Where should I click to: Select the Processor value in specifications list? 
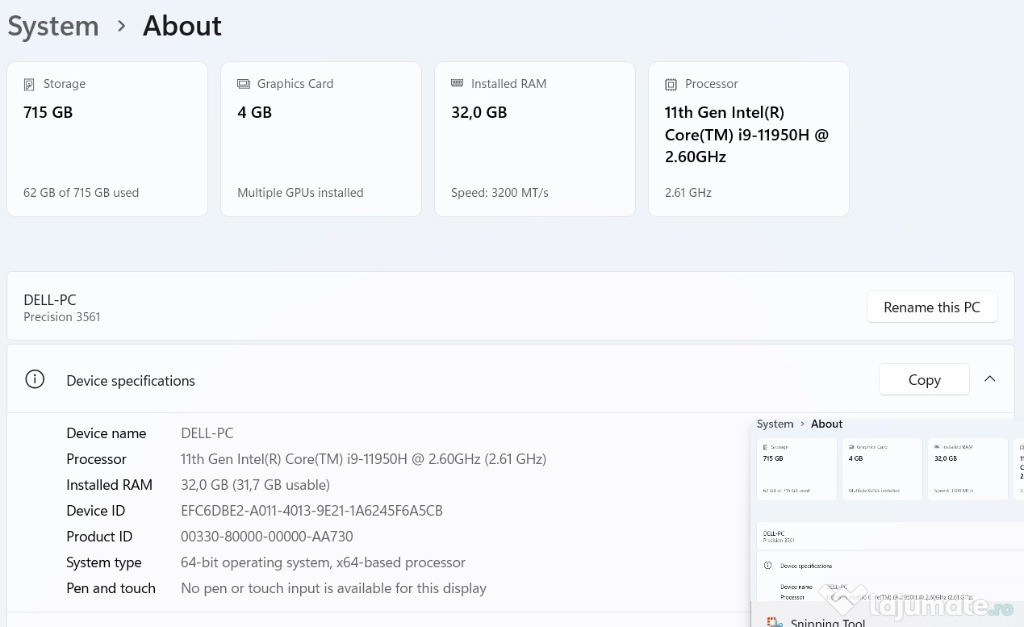click(x=363, y=459)
